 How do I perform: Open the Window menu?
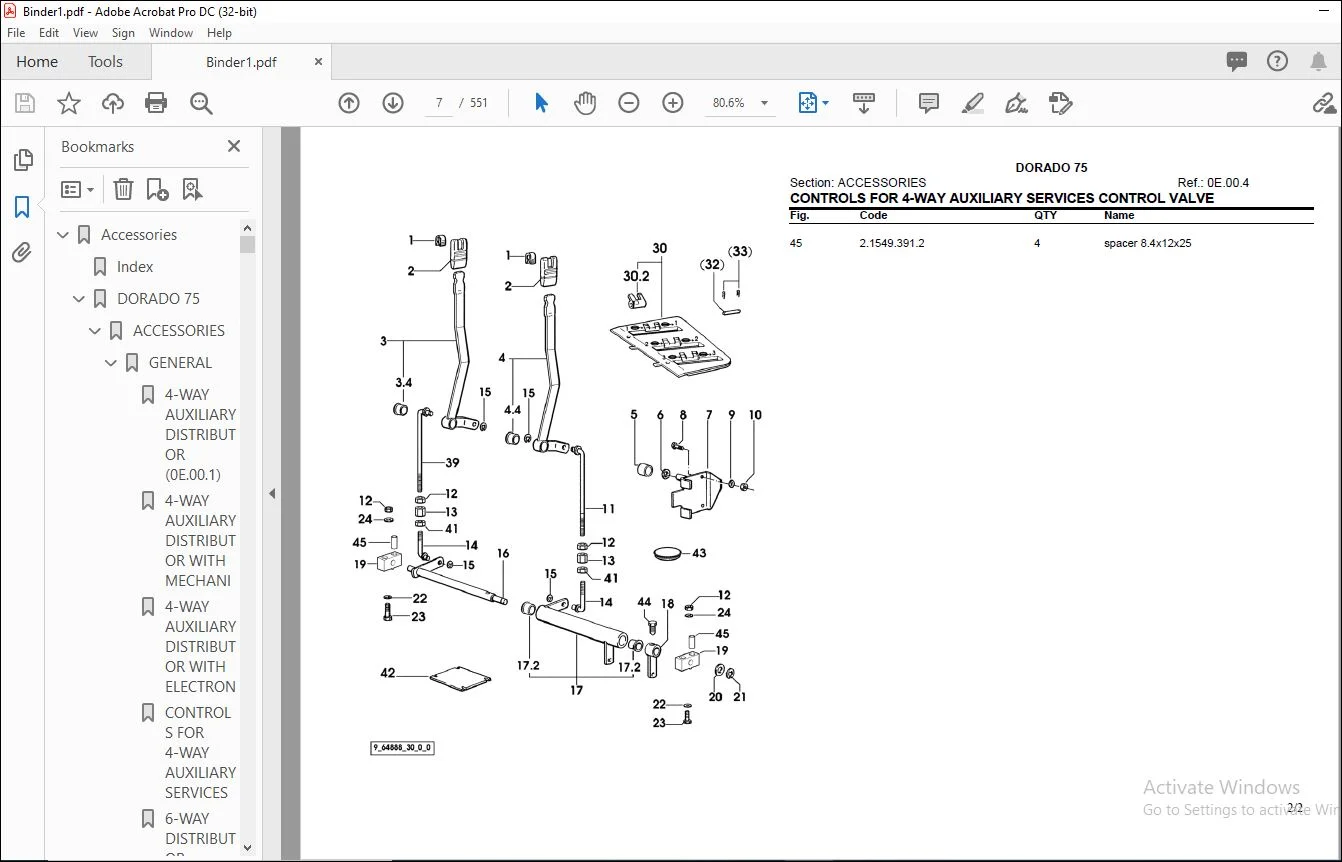coord(171,33)
